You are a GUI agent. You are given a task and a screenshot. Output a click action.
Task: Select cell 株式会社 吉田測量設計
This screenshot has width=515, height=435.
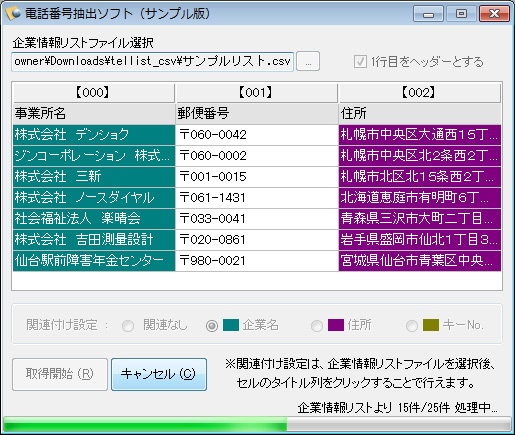(94, 240)
